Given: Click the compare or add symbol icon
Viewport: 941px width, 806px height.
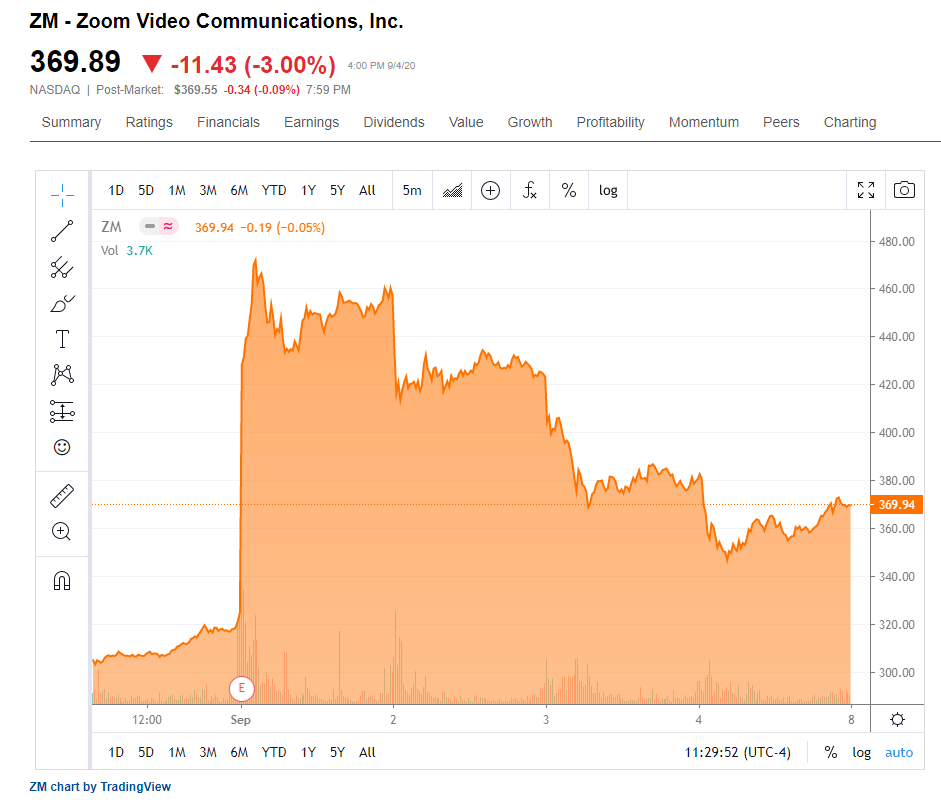Looking at the screenshot, I should pyautogui.click(x=491, y=191).
